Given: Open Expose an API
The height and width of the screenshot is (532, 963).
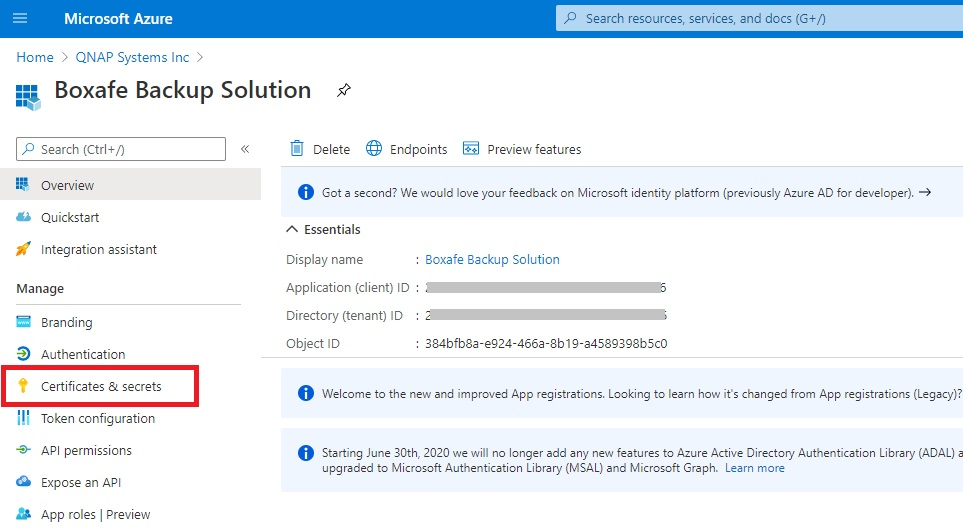Looking at the screenshot, I should (x=80, y=482).
